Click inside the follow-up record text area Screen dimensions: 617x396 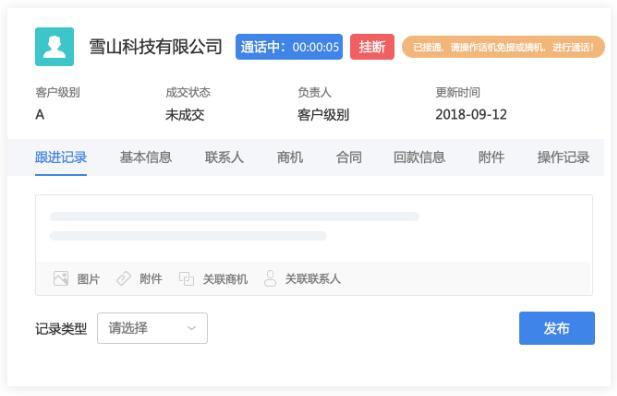[x=314, y=228]
